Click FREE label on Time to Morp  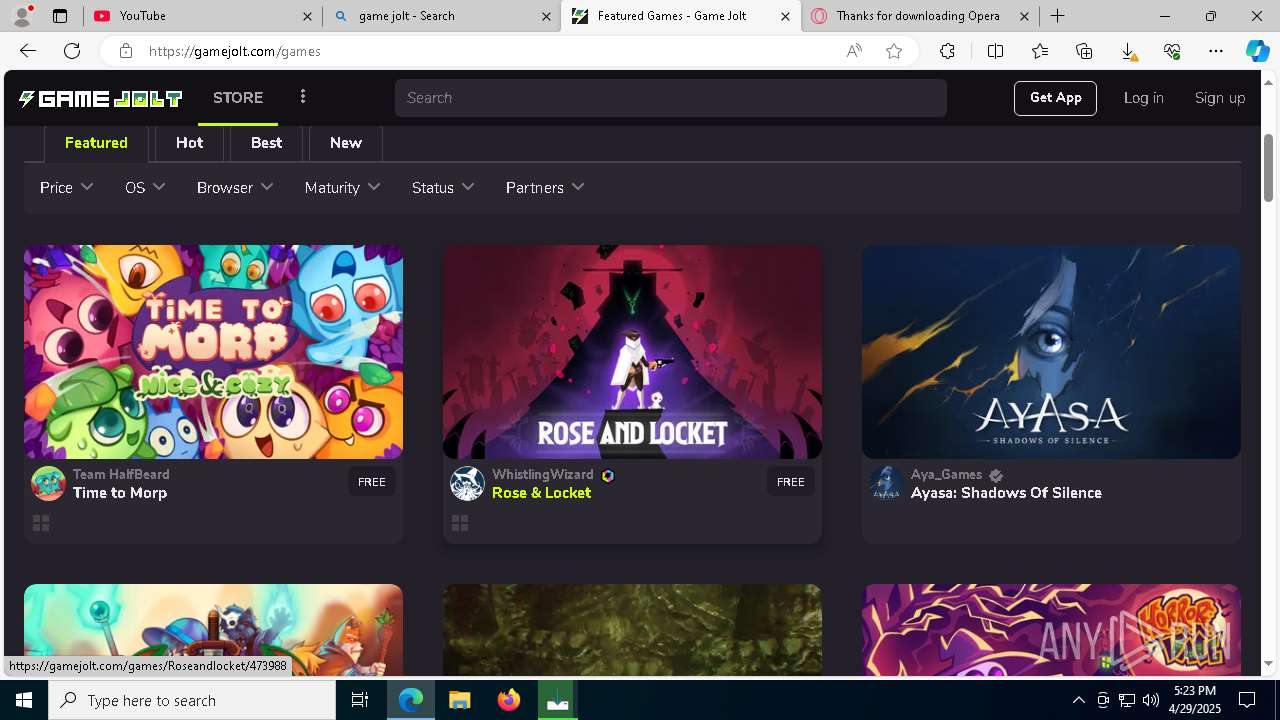(x=371, y=482)
